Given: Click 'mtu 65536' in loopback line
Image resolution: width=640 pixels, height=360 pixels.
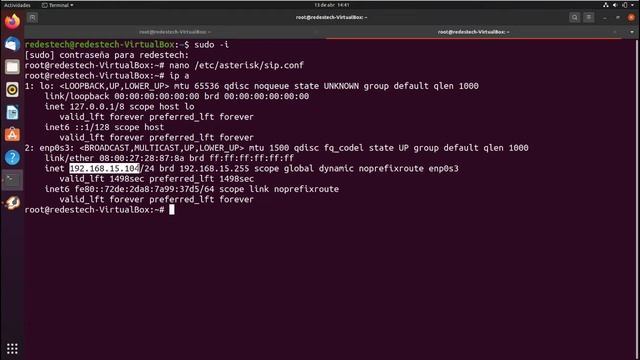Looking at the screenshot, I should 197,86.
